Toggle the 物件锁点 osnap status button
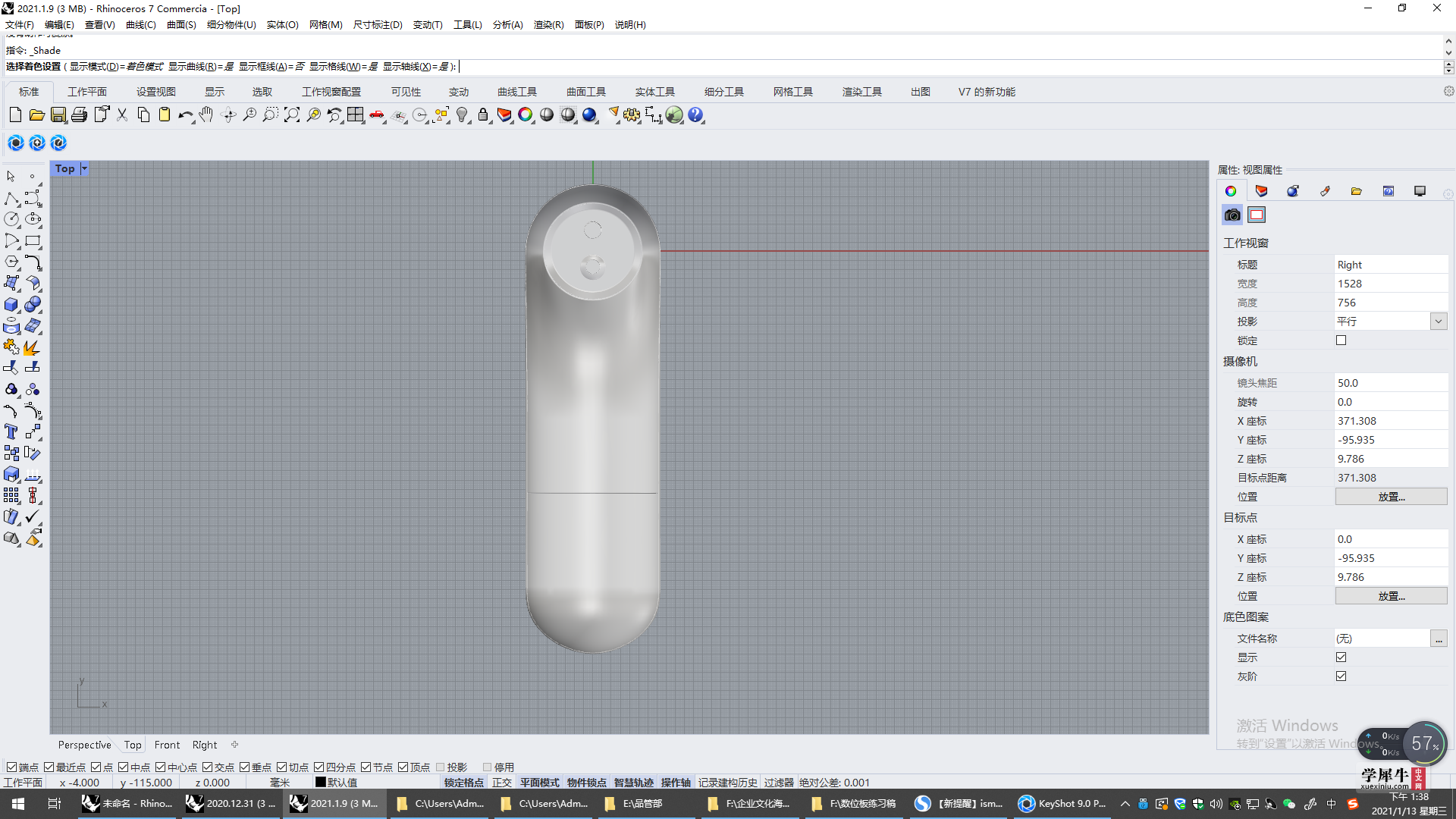Viewport: 1456px width, 819px height. point(587,783)
